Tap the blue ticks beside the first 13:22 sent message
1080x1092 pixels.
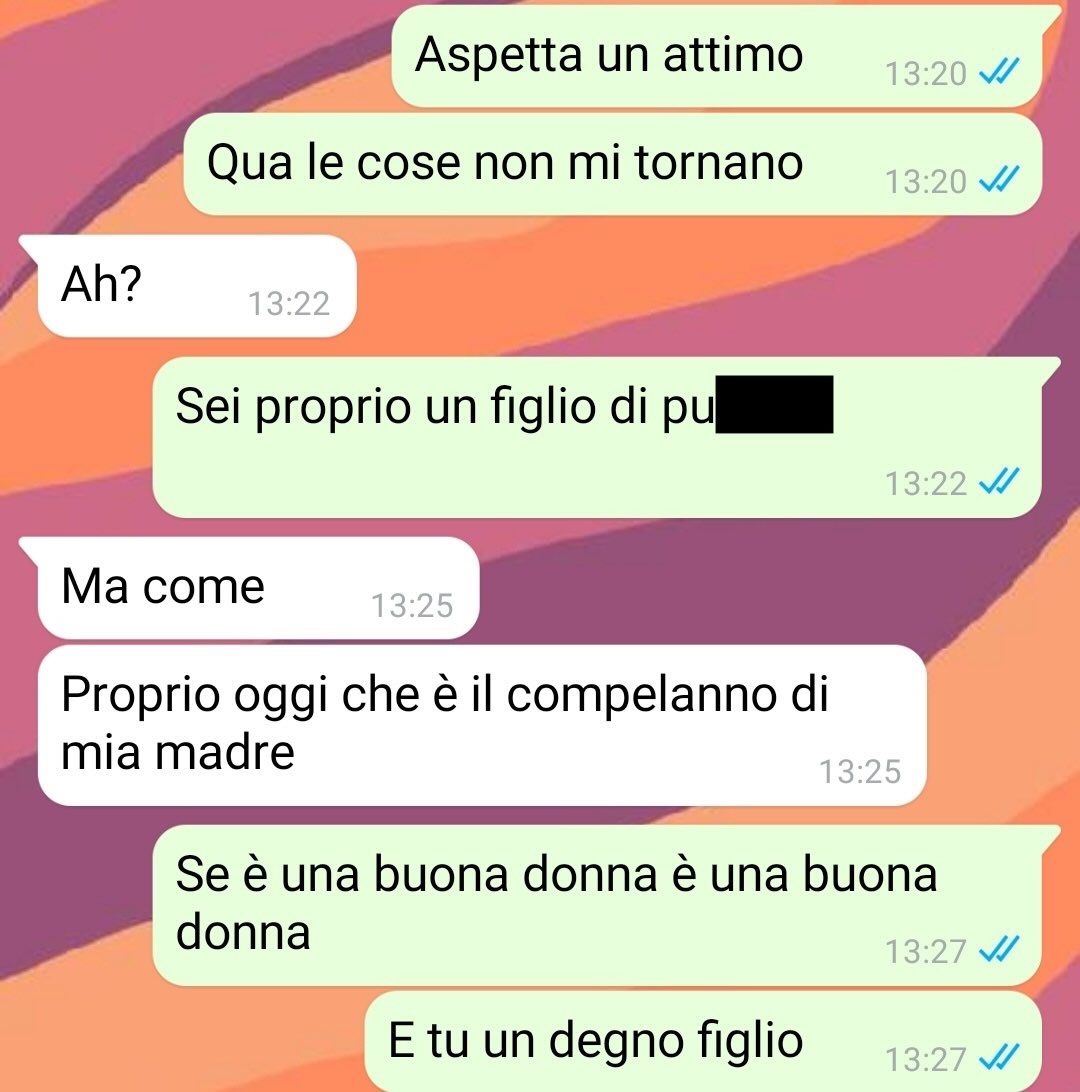point(999,481)
